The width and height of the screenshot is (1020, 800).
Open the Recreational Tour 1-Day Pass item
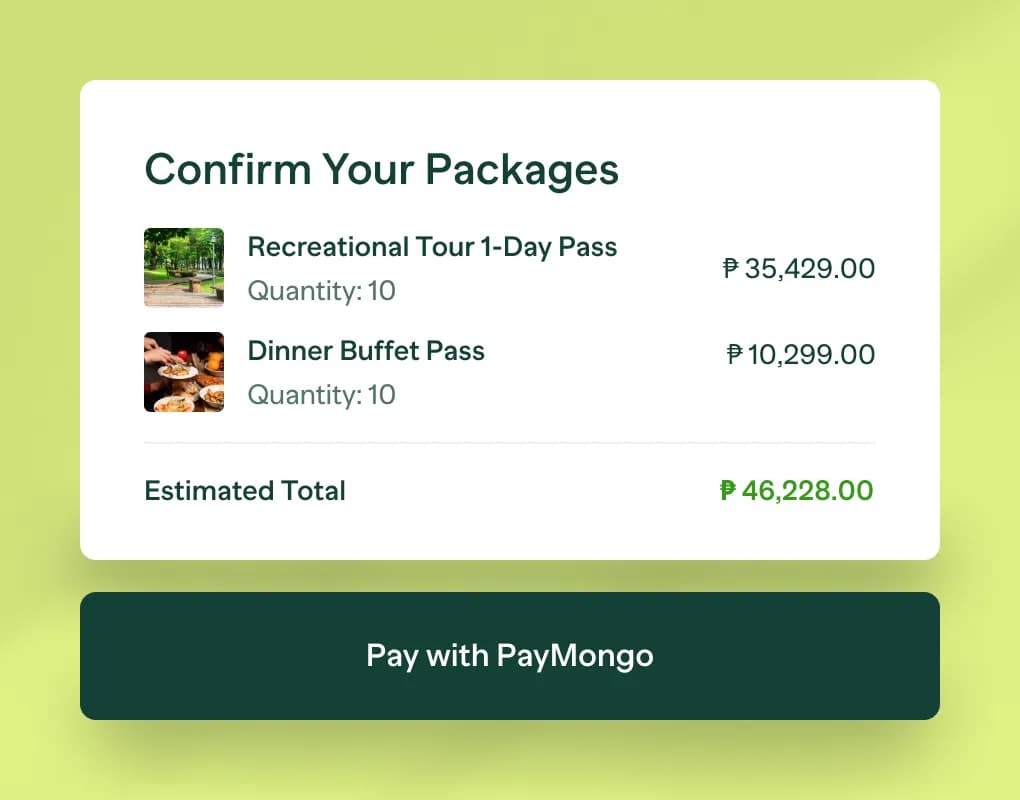(432, 247)
